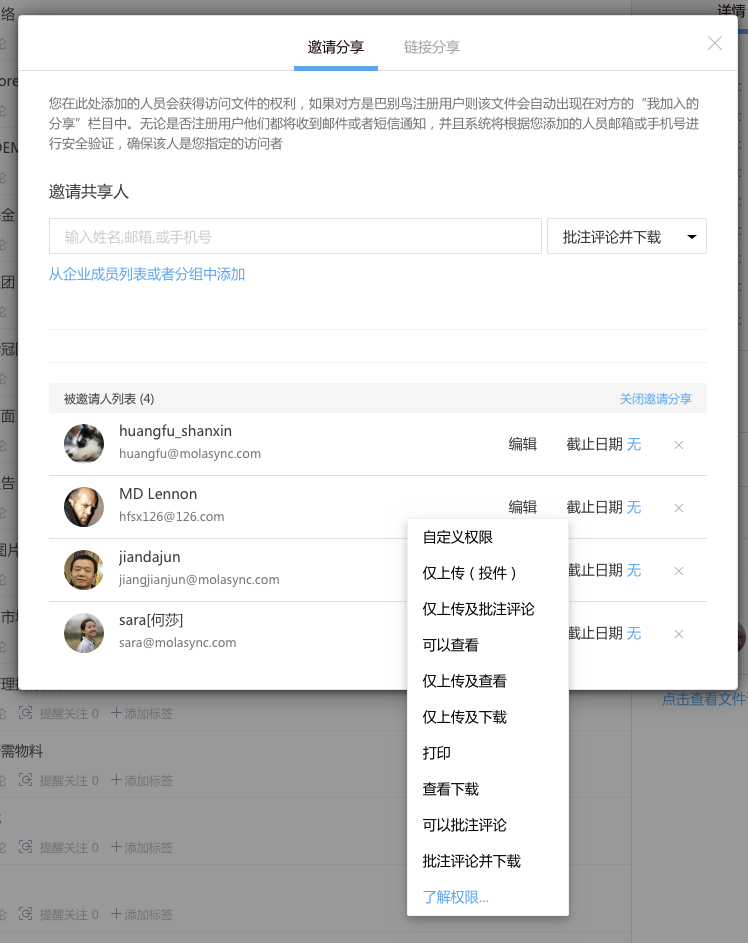Choose 自定义权限 from the menu

(488, 537)
